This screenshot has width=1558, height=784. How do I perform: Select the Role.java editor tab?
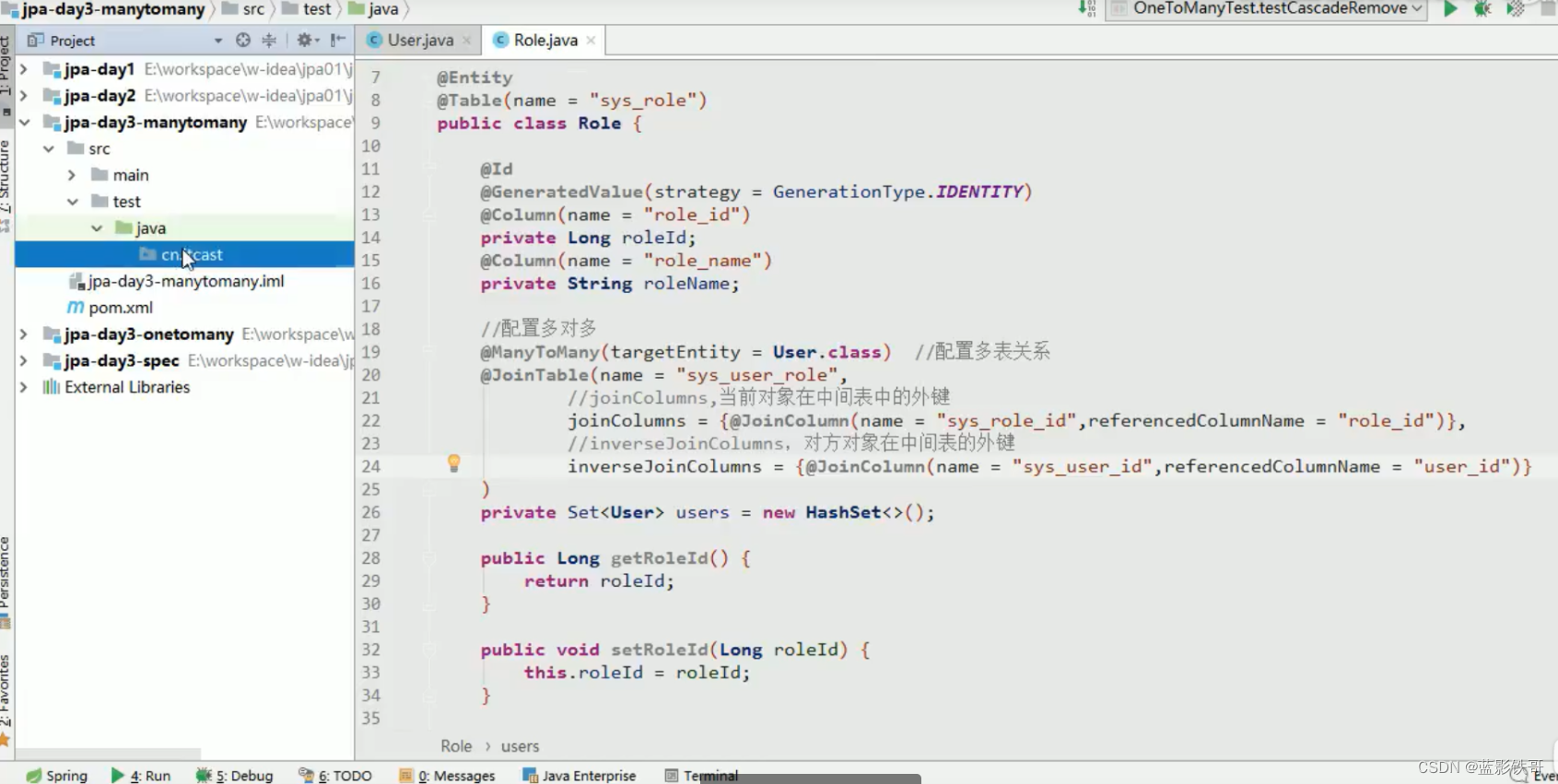(545, 41)
